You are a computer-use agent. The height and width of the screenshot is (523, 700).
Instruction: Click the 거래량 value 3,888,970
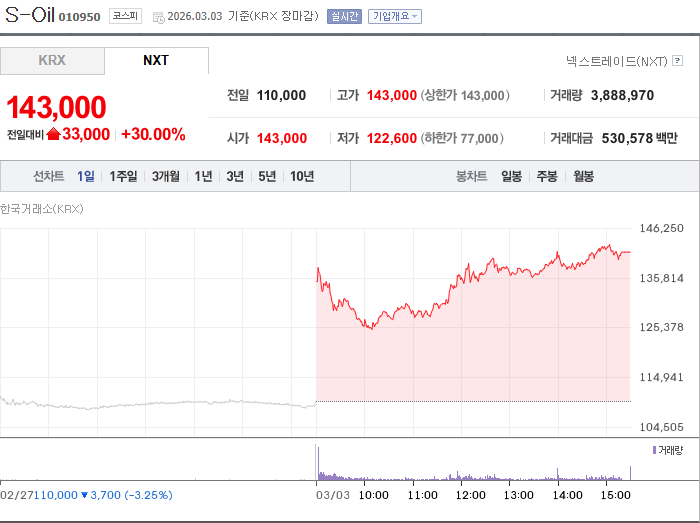(622, 95)
